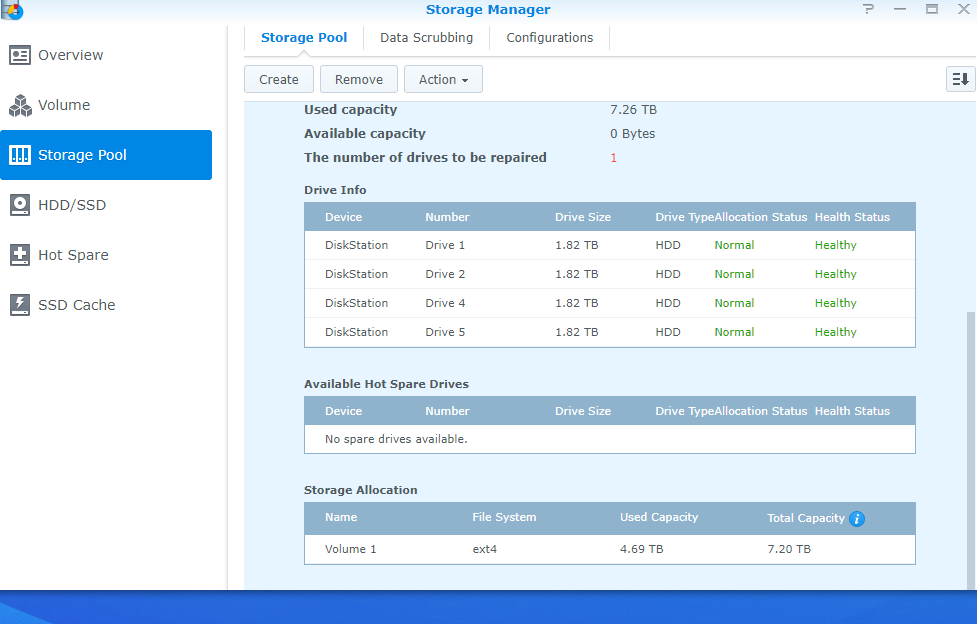The height and width of the screenshot is (624, 977).
Task: Open the DSM help icon in title bar
Action: (x=867, y=10)
